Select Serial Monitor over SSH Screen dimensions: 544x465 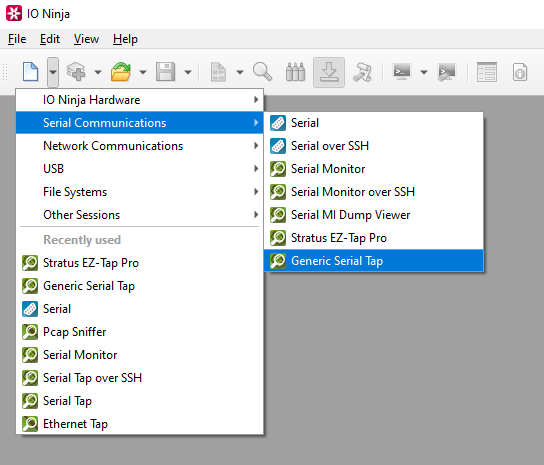tap(374, 192)
